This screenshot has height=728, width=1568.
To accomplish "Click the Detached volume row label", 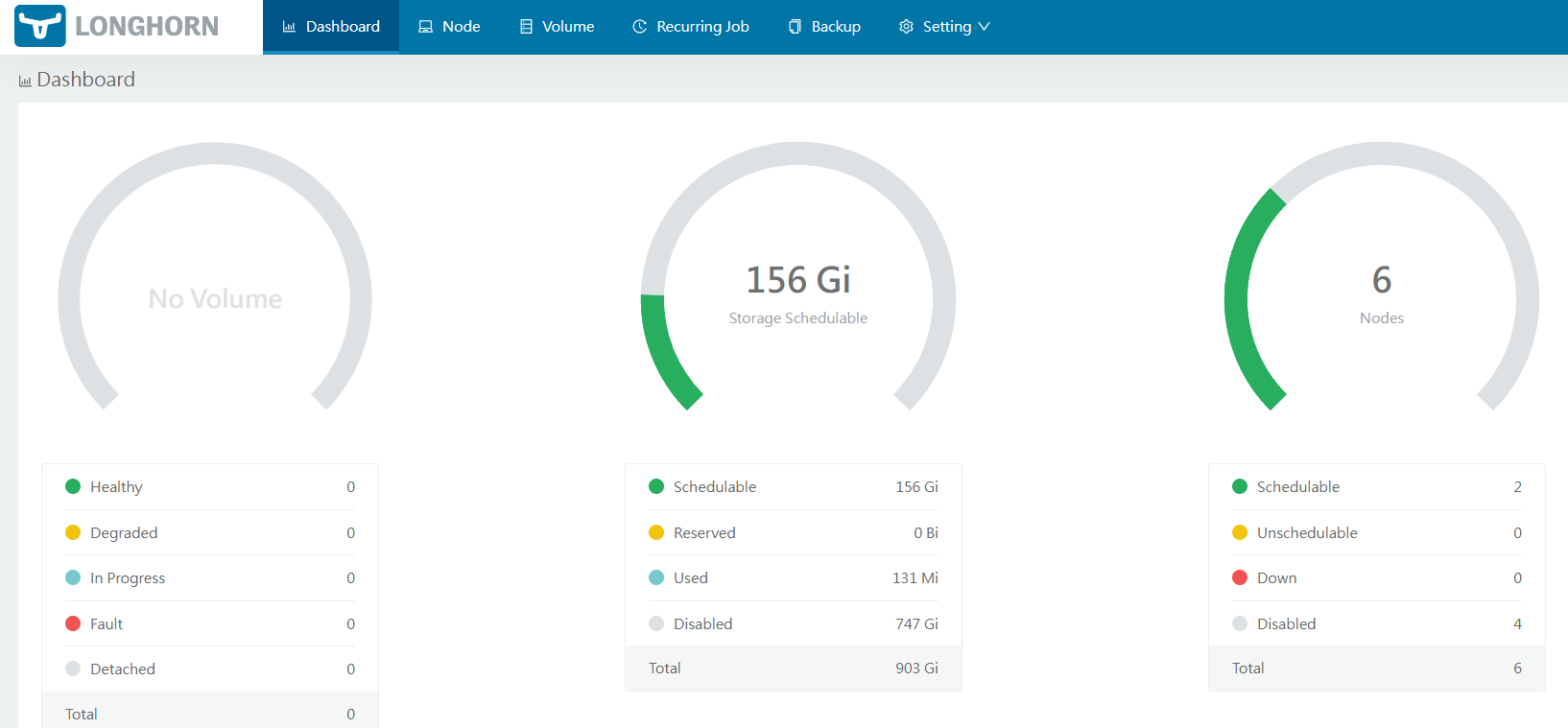I will 123,669.
